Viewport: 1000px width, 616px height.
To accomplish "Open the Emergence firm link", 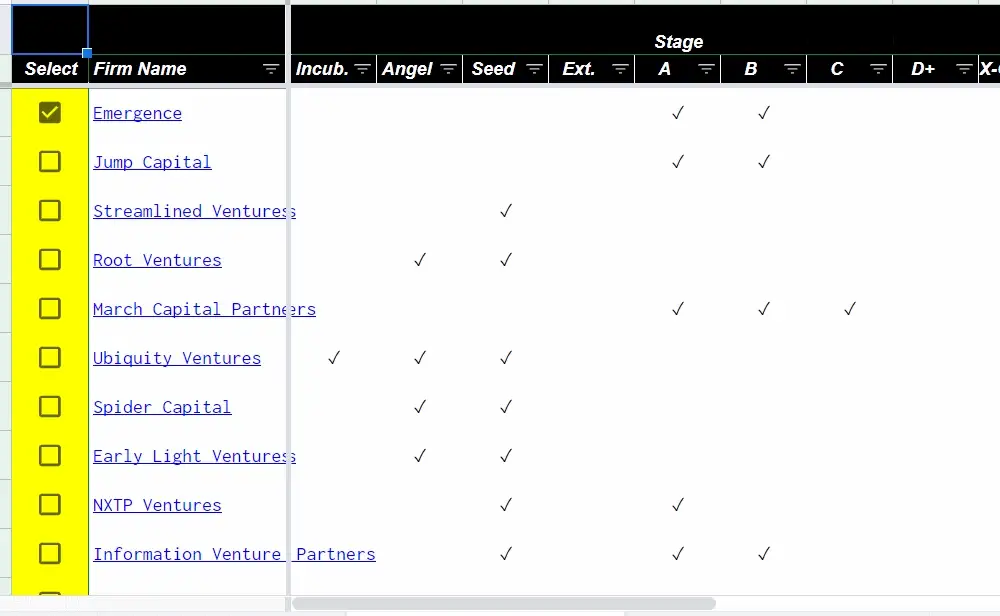I will pyautogui.click(x=137, y=114).
